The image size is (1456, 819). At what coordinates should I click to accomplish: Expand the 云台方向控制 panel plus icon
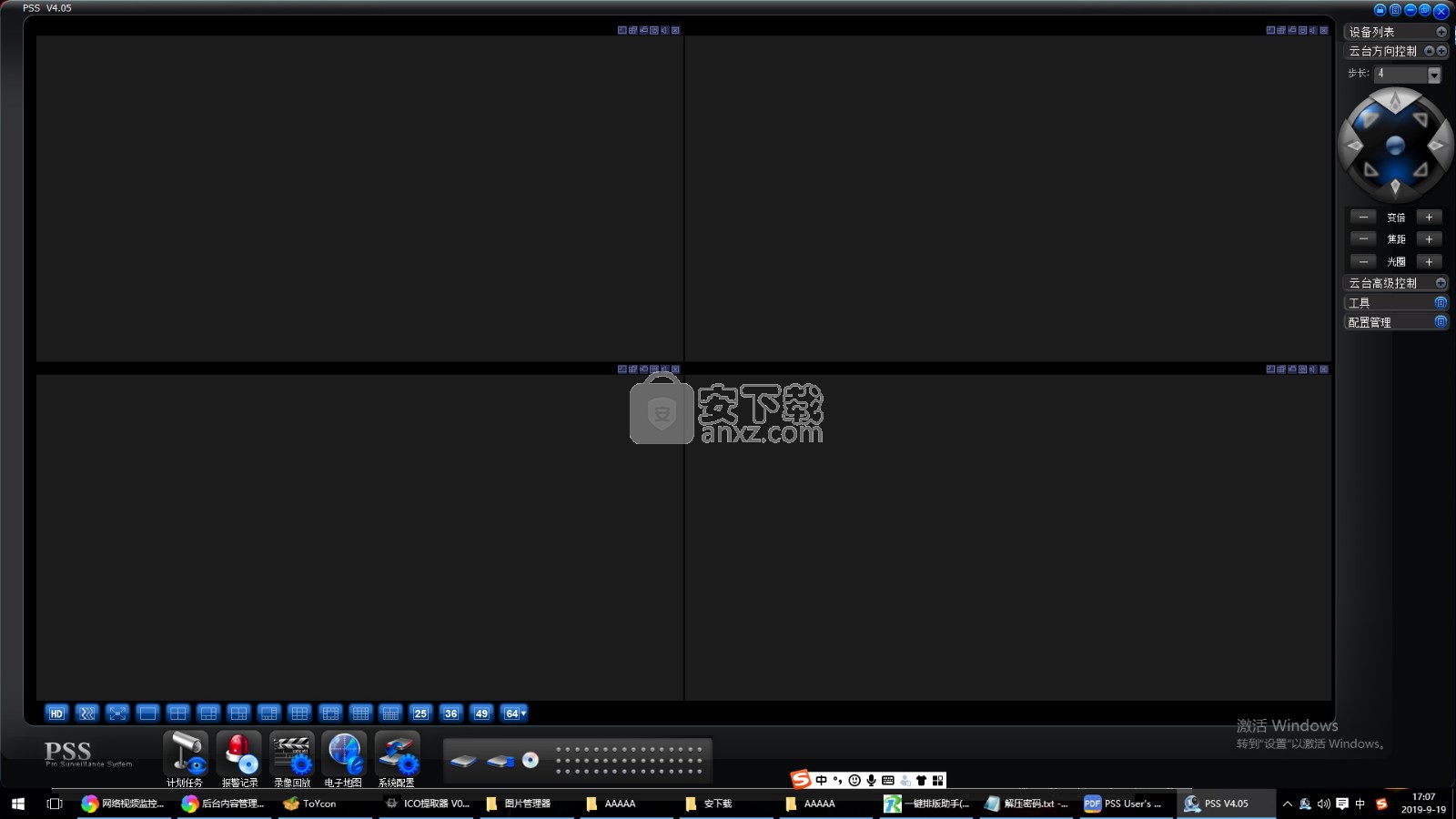click(x=1441, y=51)
